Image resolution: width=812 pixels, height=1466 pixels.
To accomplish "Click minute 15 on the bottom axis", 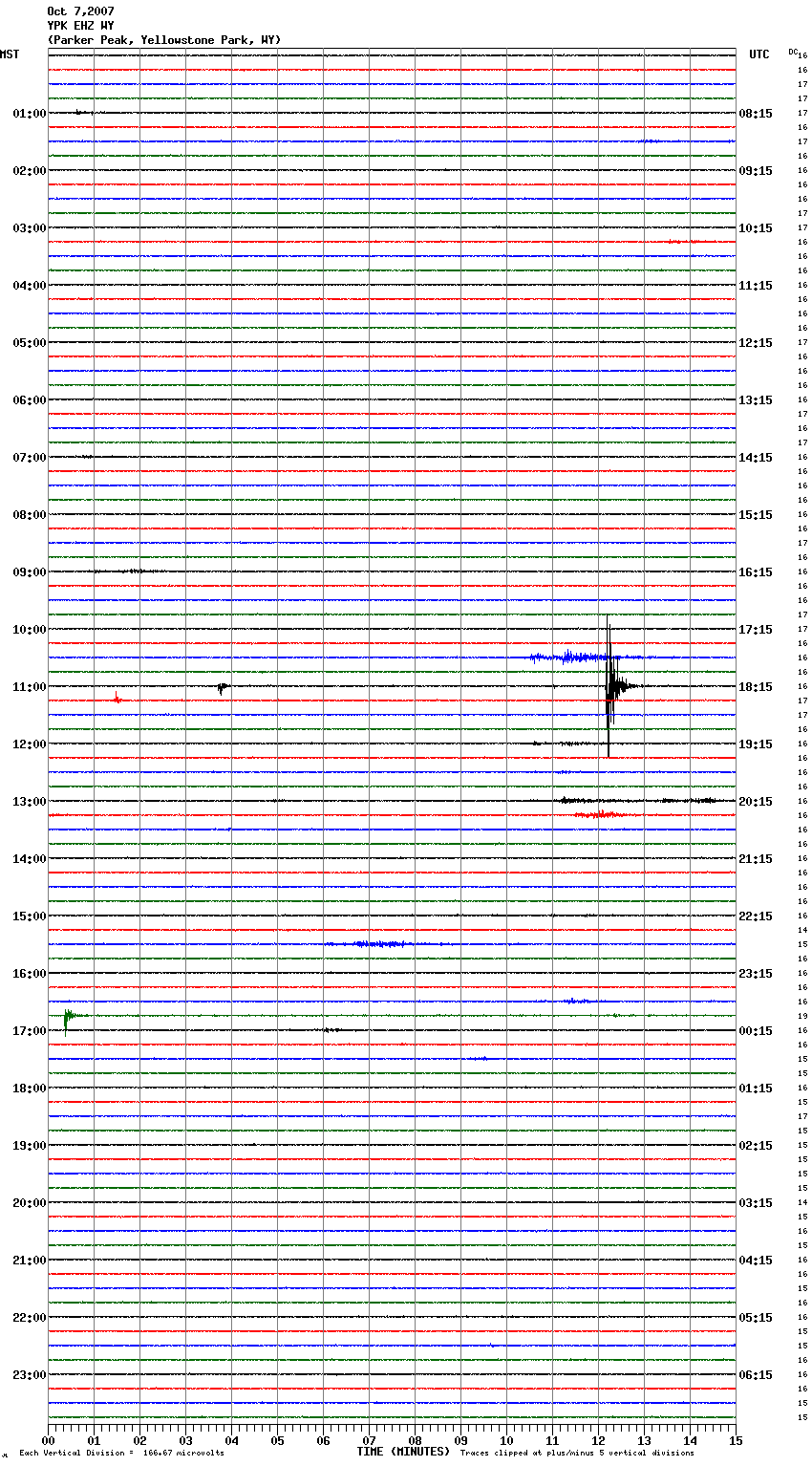I will click(x=736, y=1440).
